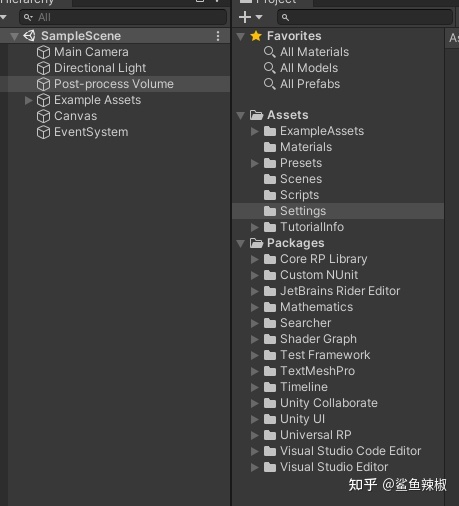Collapse the Favorites section arrow
This screenshot has height=506, width=459.
tap(240, 36)
